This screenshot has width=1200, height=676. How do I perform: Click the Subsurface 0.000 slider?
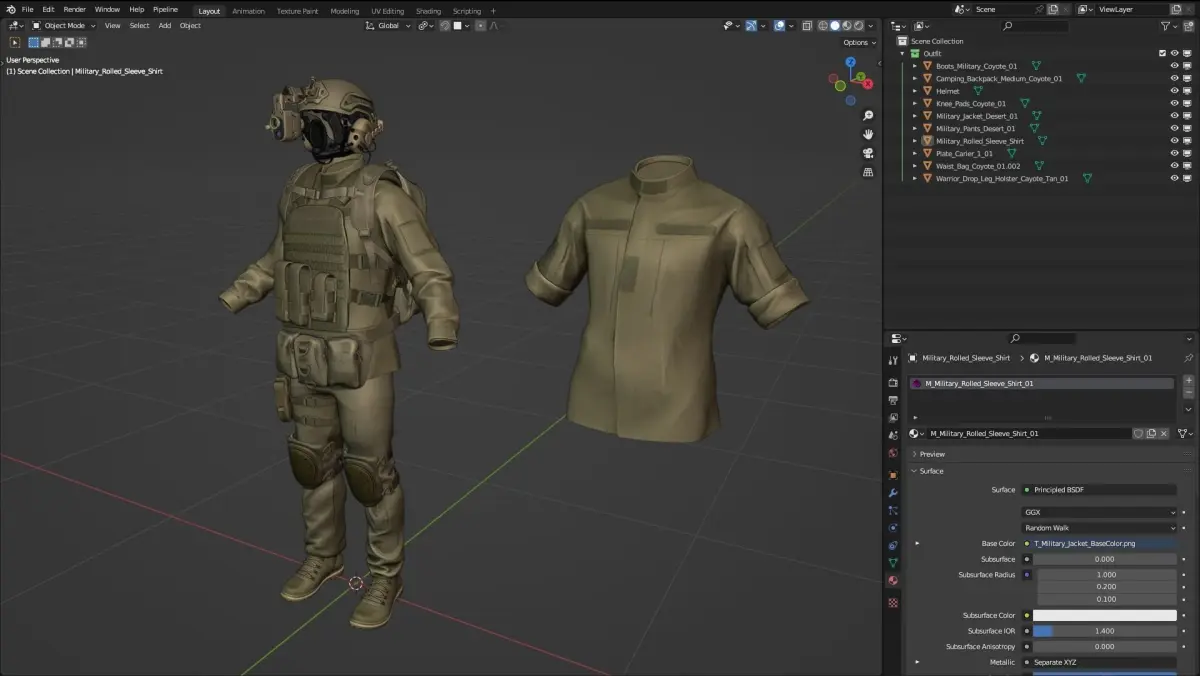click(1105, 559)
